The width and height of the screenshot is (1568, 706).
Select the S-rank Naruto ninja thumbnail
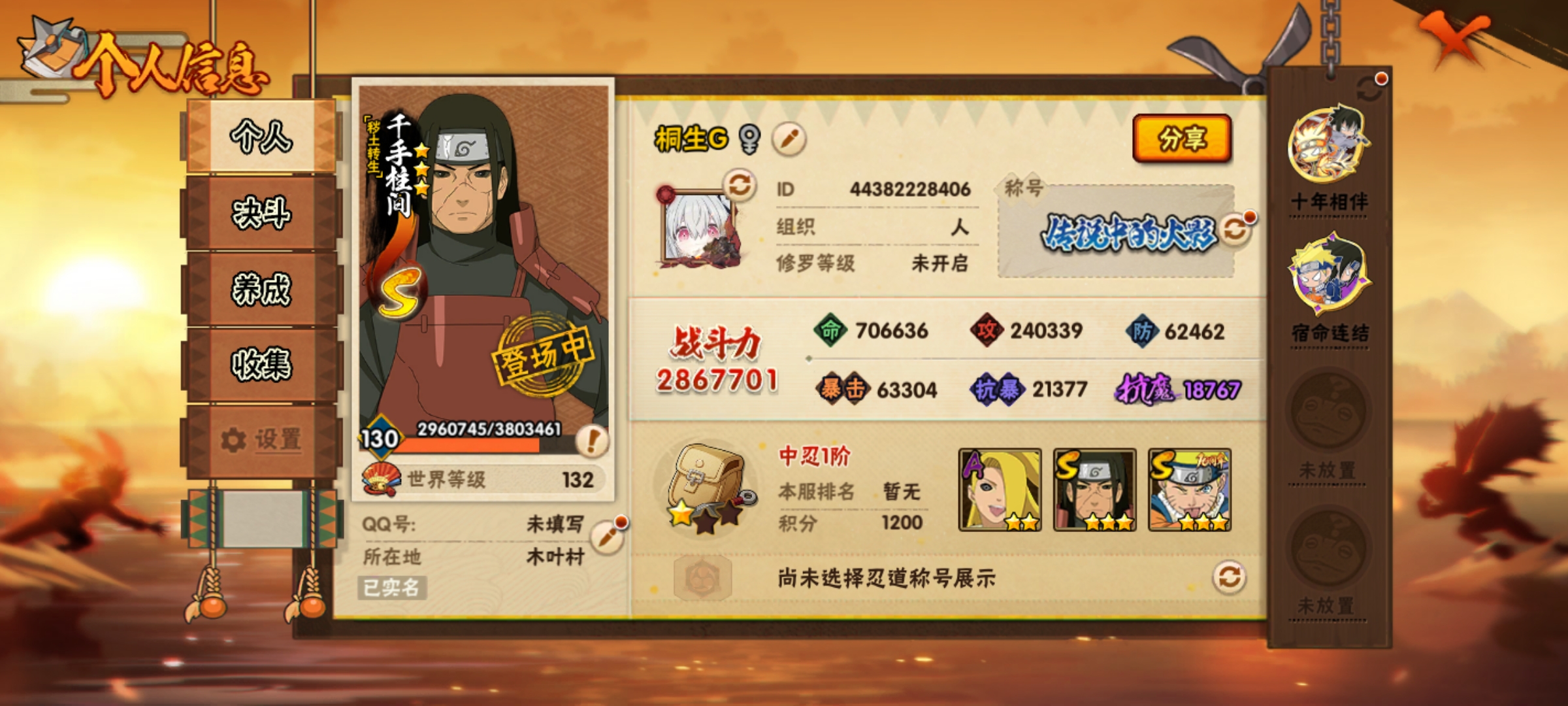point(1190,490)
